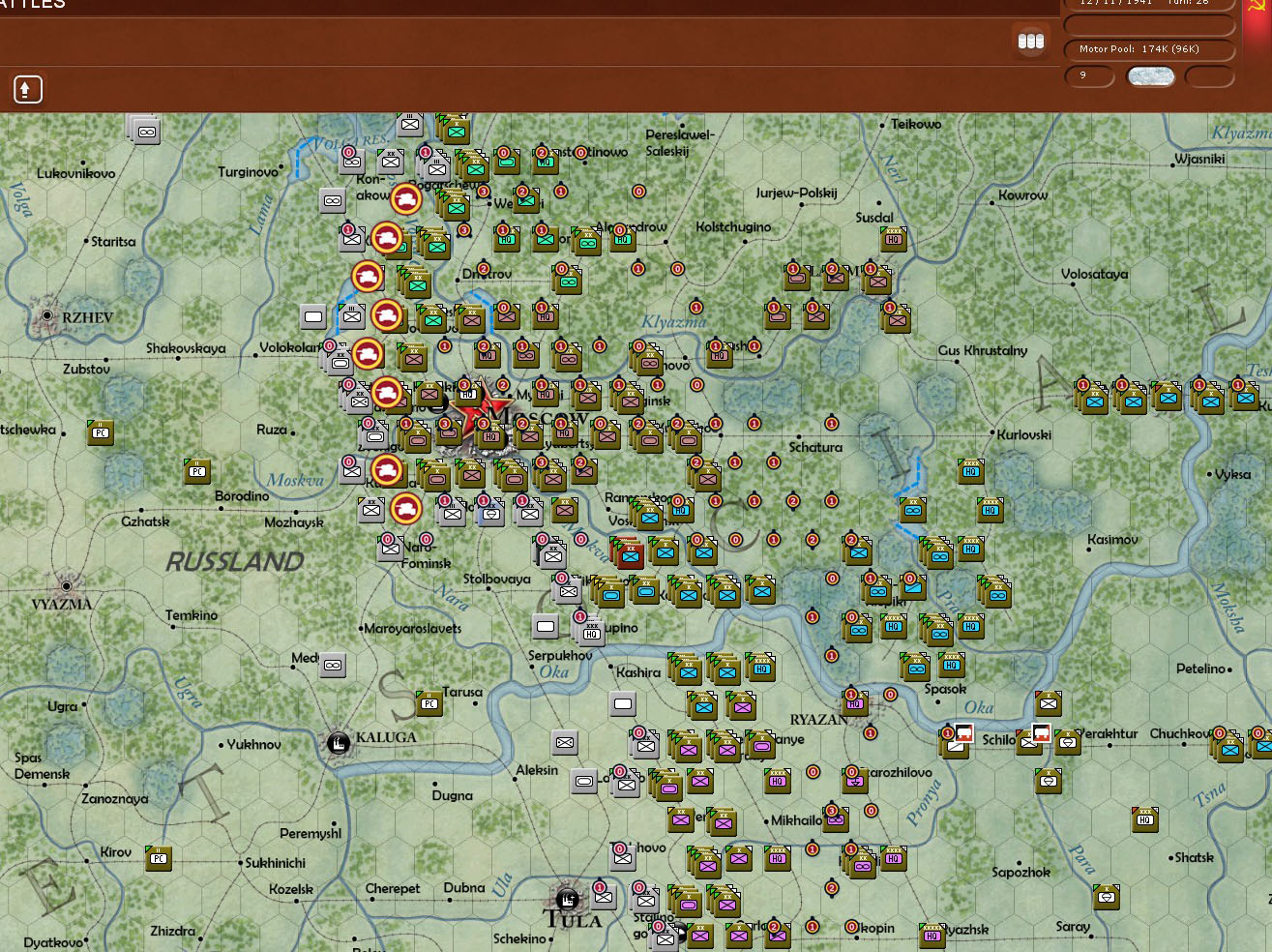This screenshot has height=952, width=1272.
Task: Click the Staritsa town label
Action: click(113, 241)
